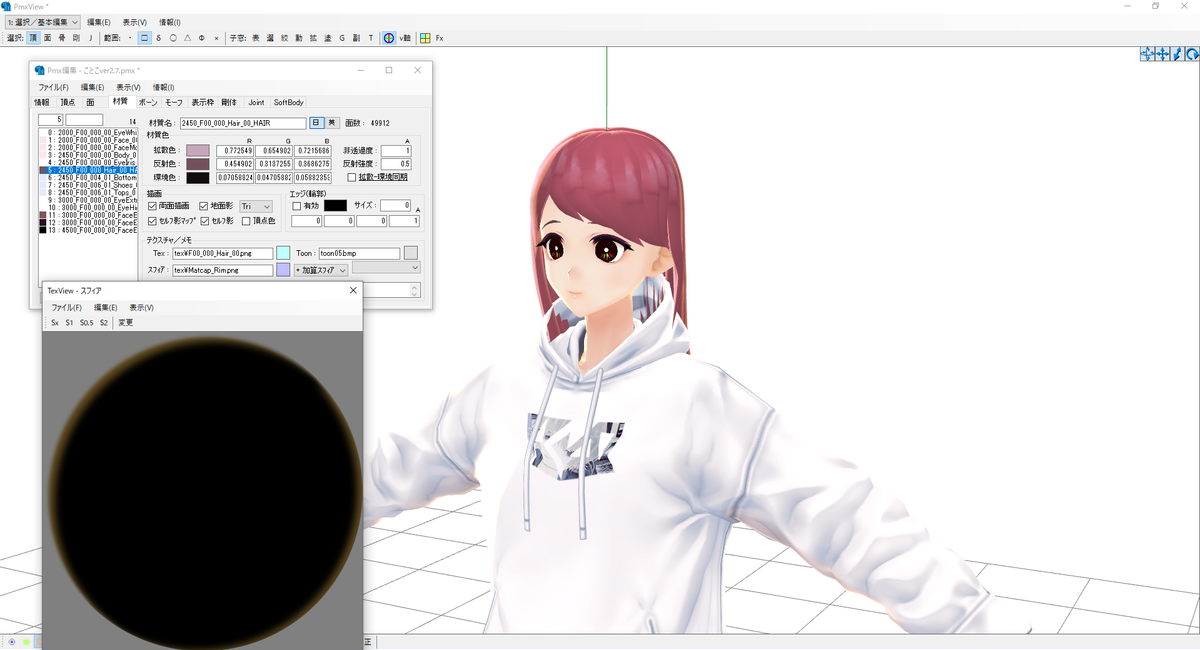
Task: Switch to the SoftBody tab
Action: point(288,102)
